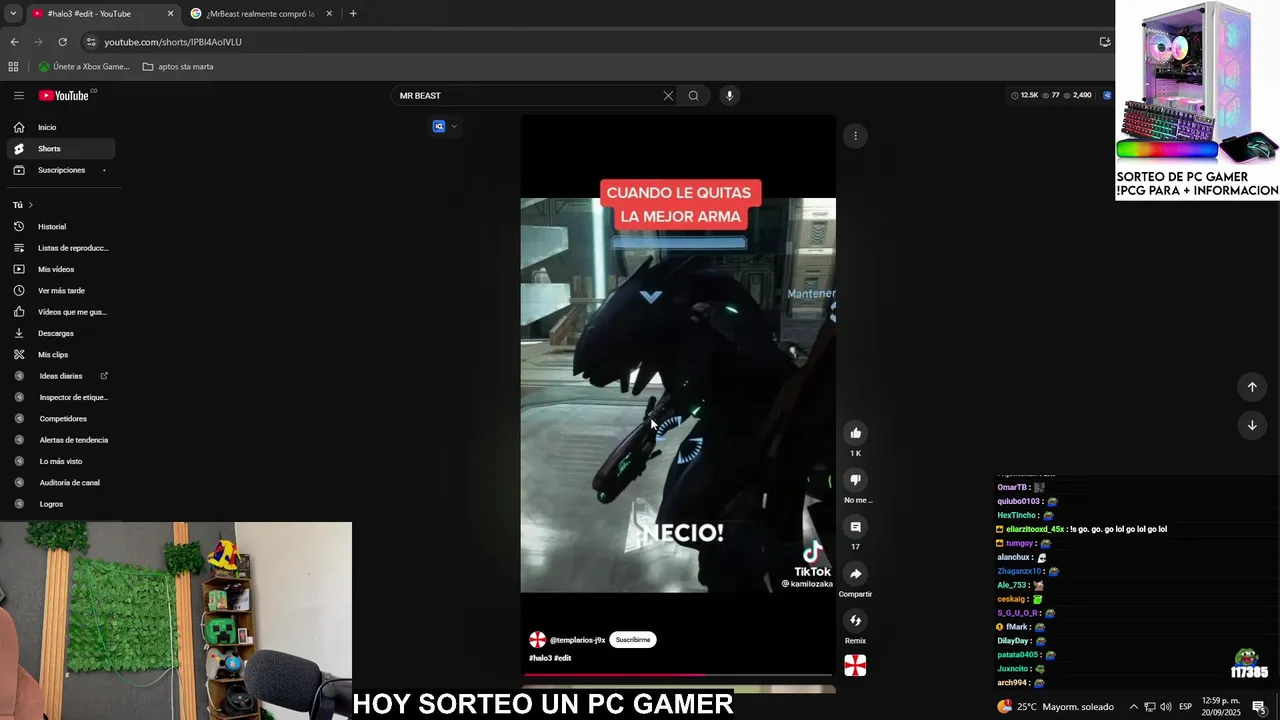Open the tab search dropdown
The image size is (1280, 720).
[x=13, y=14]
